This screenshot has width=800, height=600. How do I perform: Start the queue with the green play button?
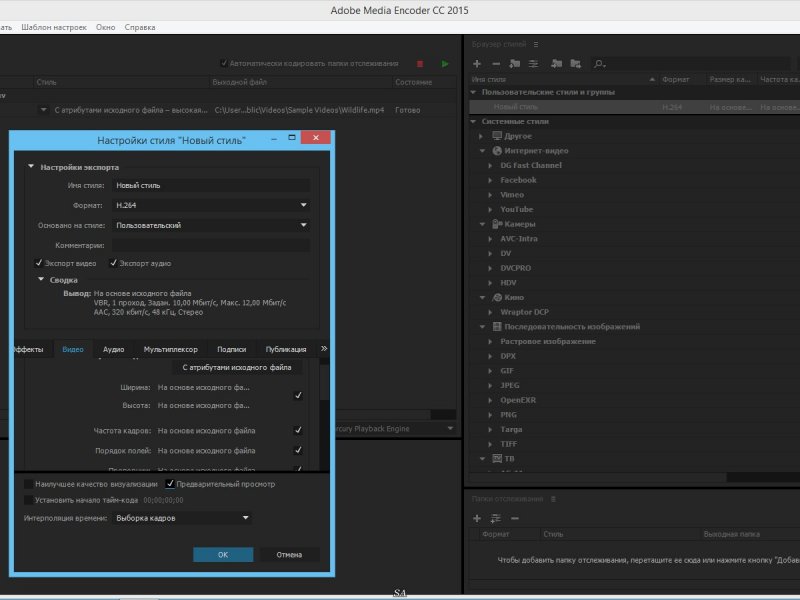pos(445,64)
